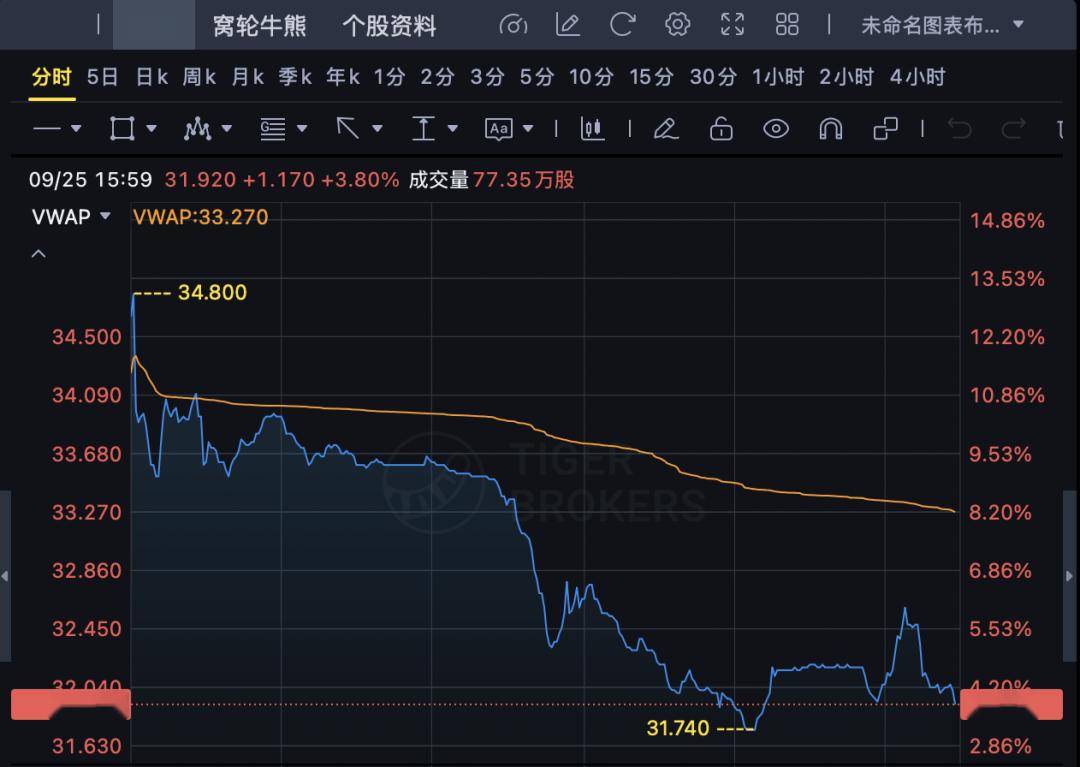Expand the Fibonacci tool dropdown arrow
This screenshot has height=767, width=1080.
tap(302, 129)
